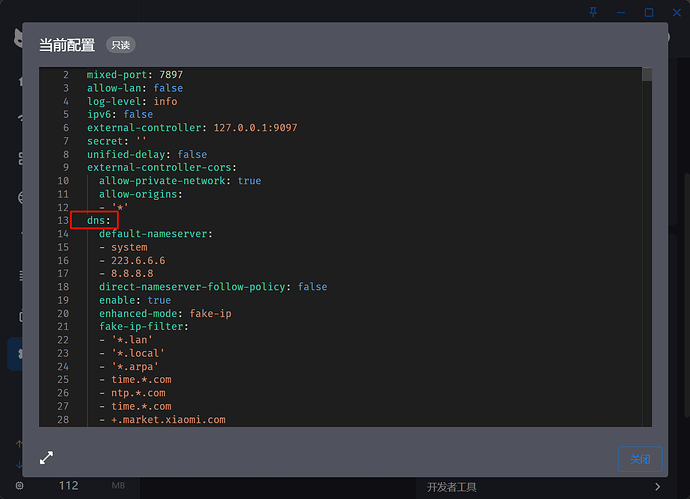
Task: Click the enable: true line
Action: (135, 300)
